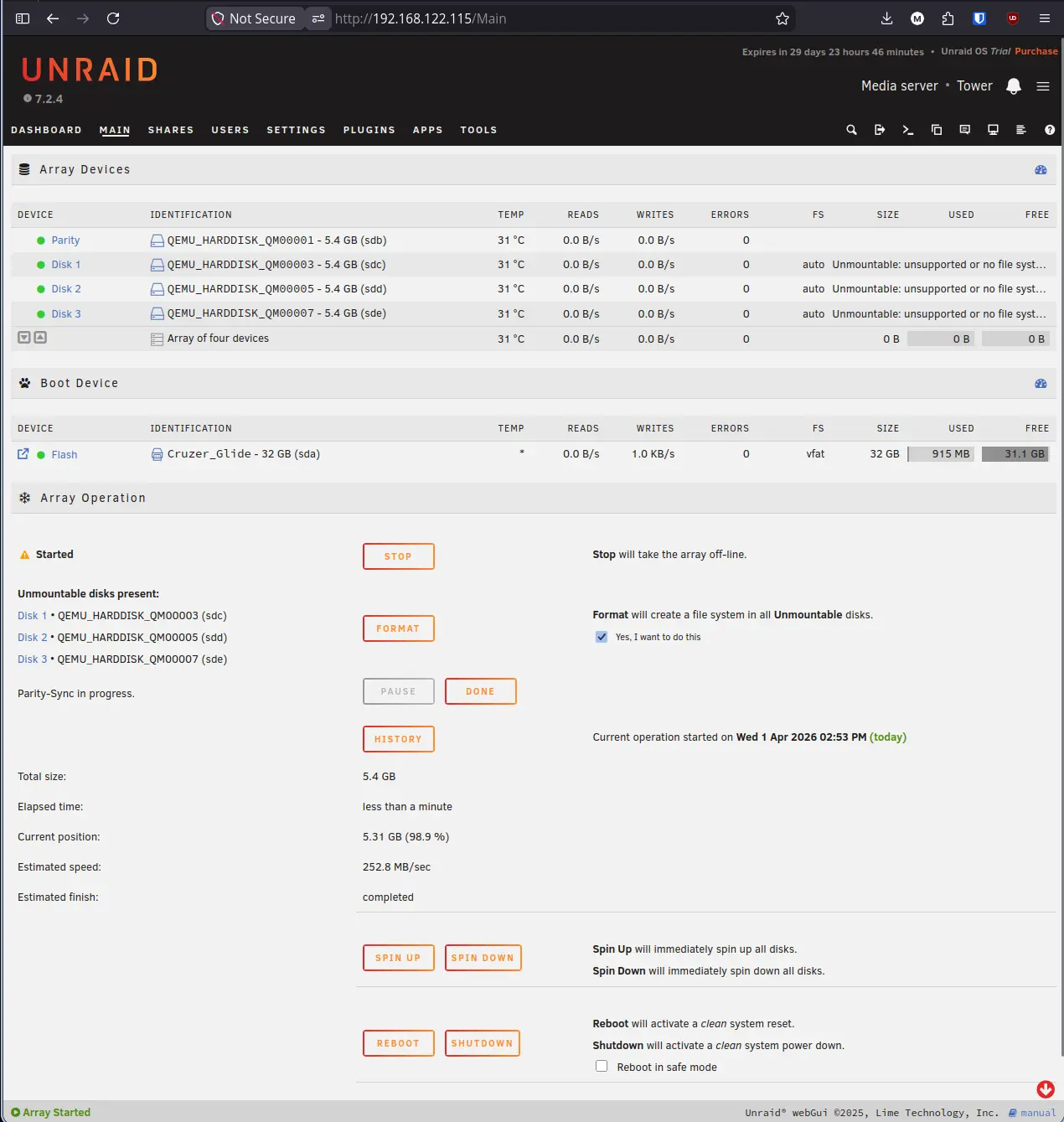Open the Settings tab
The image size is (1064, 1122).
point(296,130)
